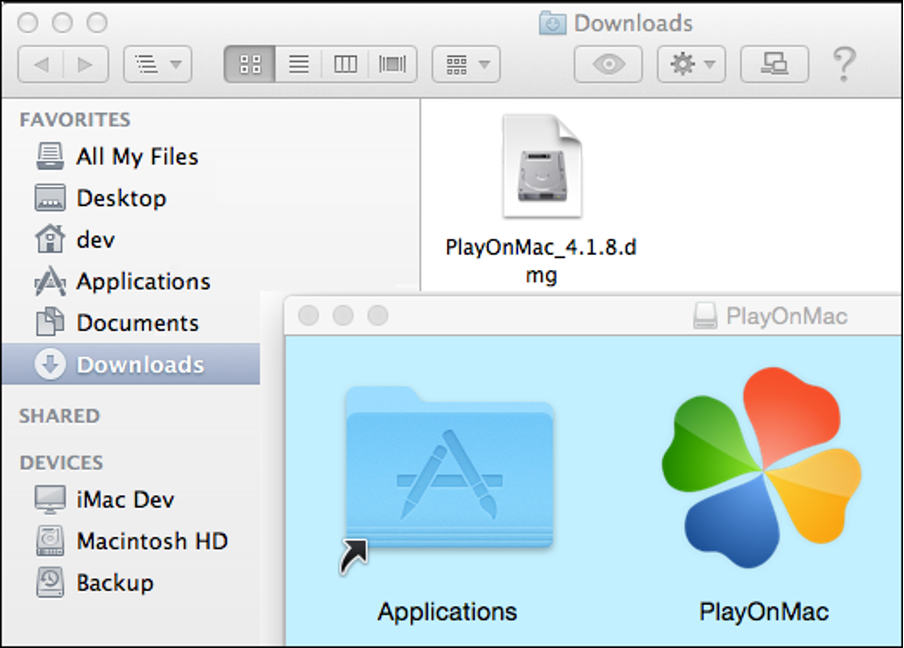This screenshot has height=648, width=904.
Task: Select Macintosh HD under Devices
Action: (x=151, y=541)
